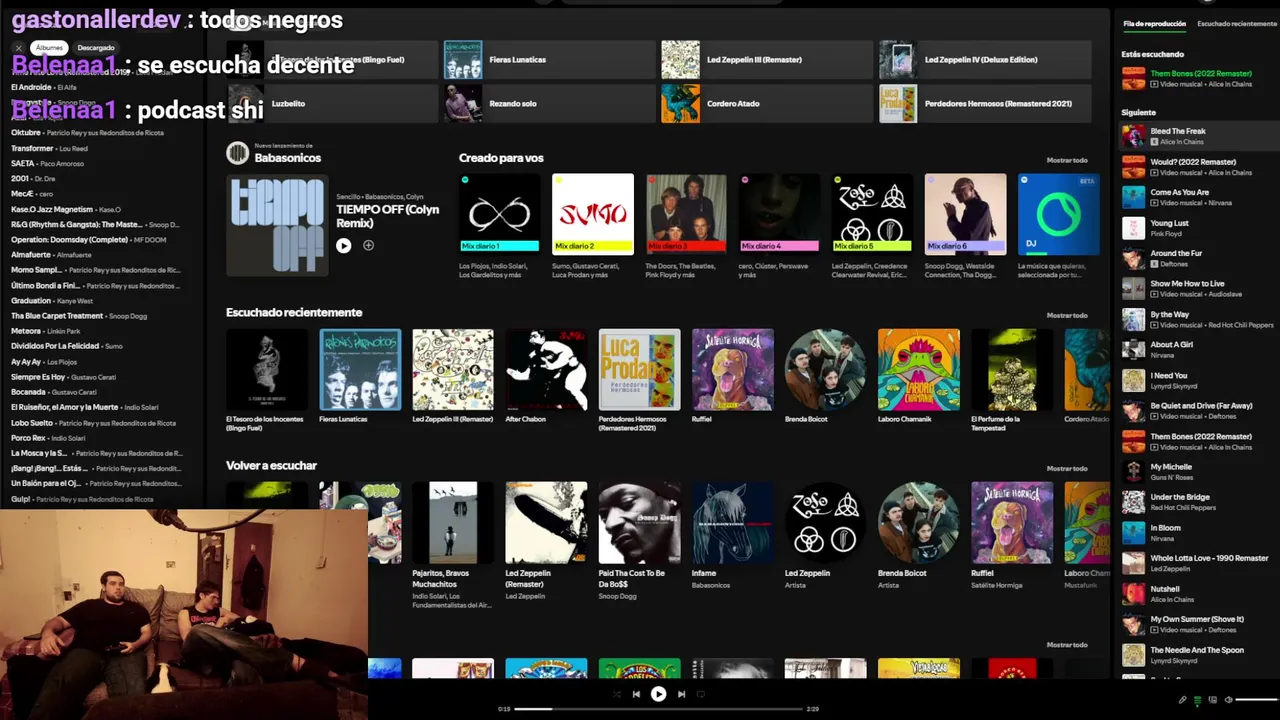The width and height of the screenshot is (1280, 720).
Task: Open Mix diario 5 playlist
Action: coord(872,214)
